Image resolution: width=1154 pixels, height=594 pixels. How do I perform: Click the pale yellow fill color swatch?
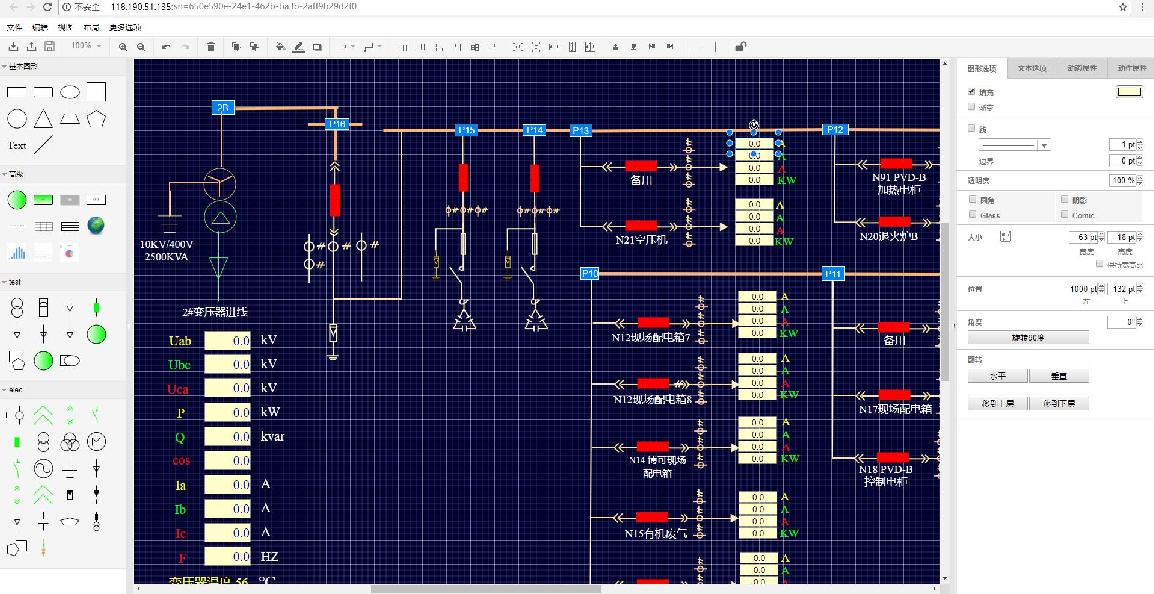pyautogui.click(x=1128, y=92)
